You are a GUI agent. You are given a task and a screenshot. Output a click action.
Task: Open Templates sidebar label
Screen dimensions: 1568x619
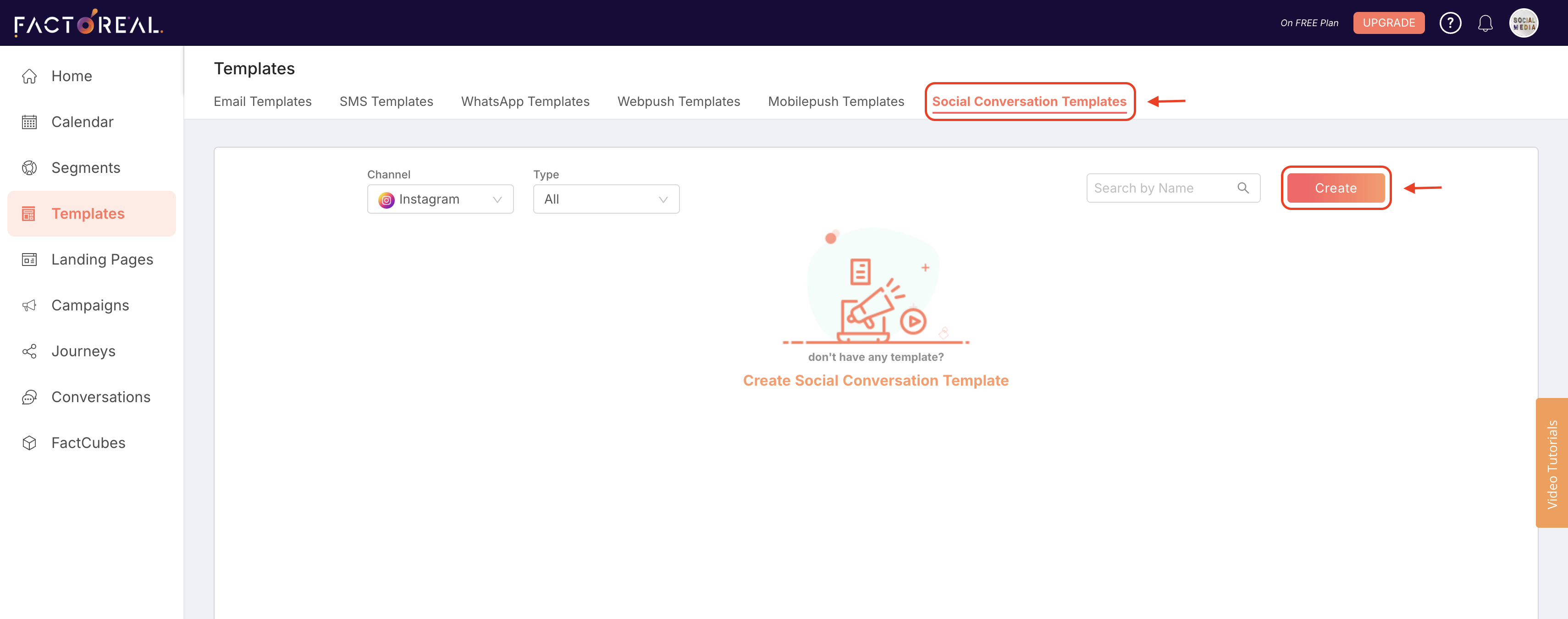click(88, 214)
